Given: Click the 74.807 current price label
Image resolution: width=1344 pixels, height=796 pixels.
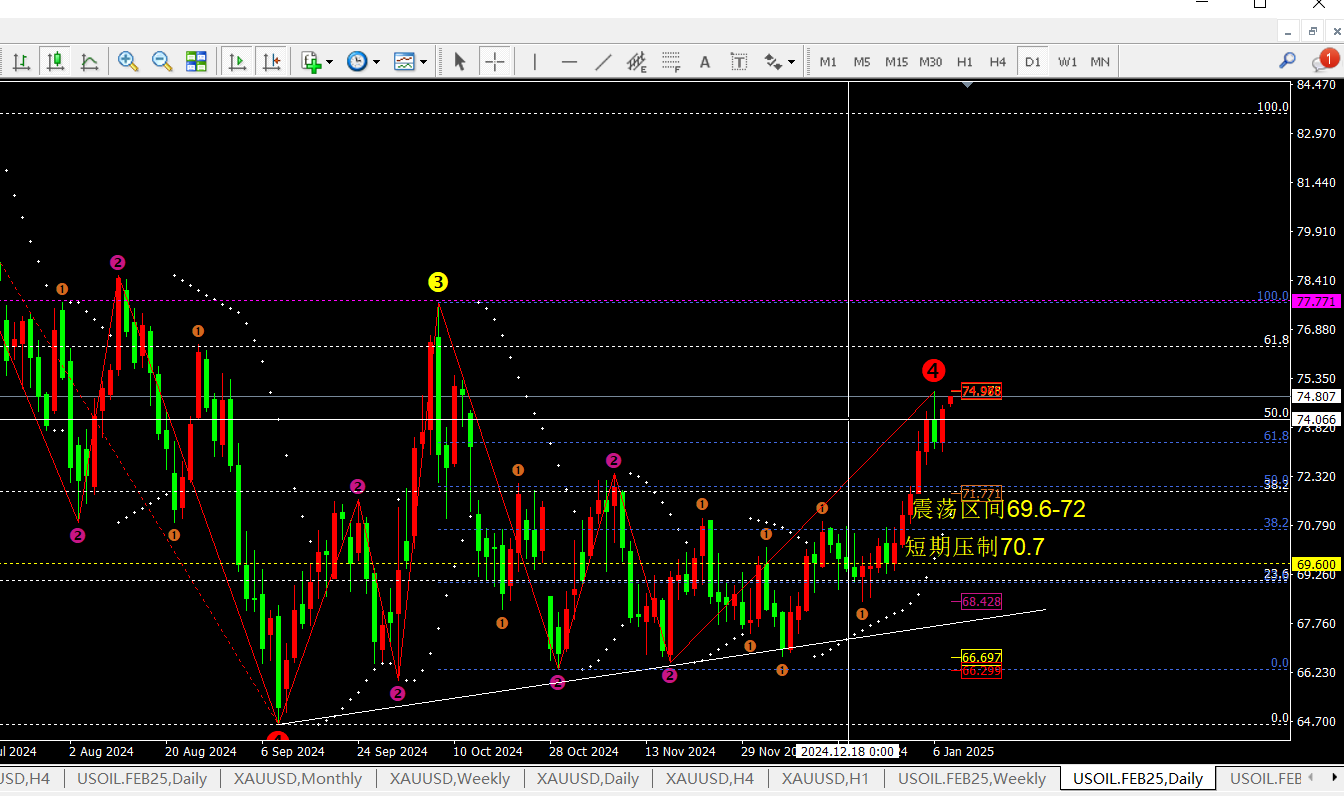Looking at the screenshot, I should pos(1316,396).
